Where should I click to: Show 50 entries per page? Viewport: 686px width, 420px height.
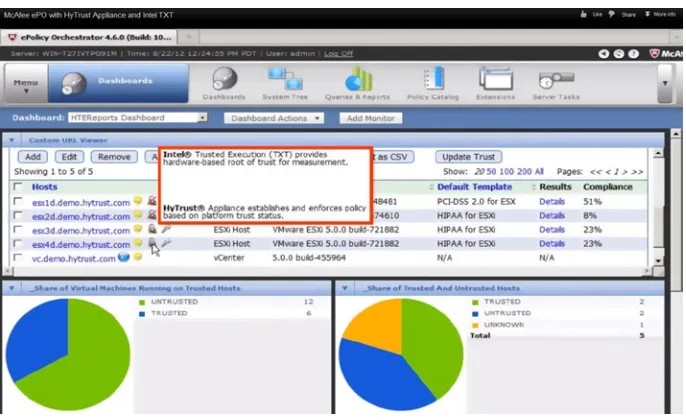pyautogui.click(x=491, y=172)
